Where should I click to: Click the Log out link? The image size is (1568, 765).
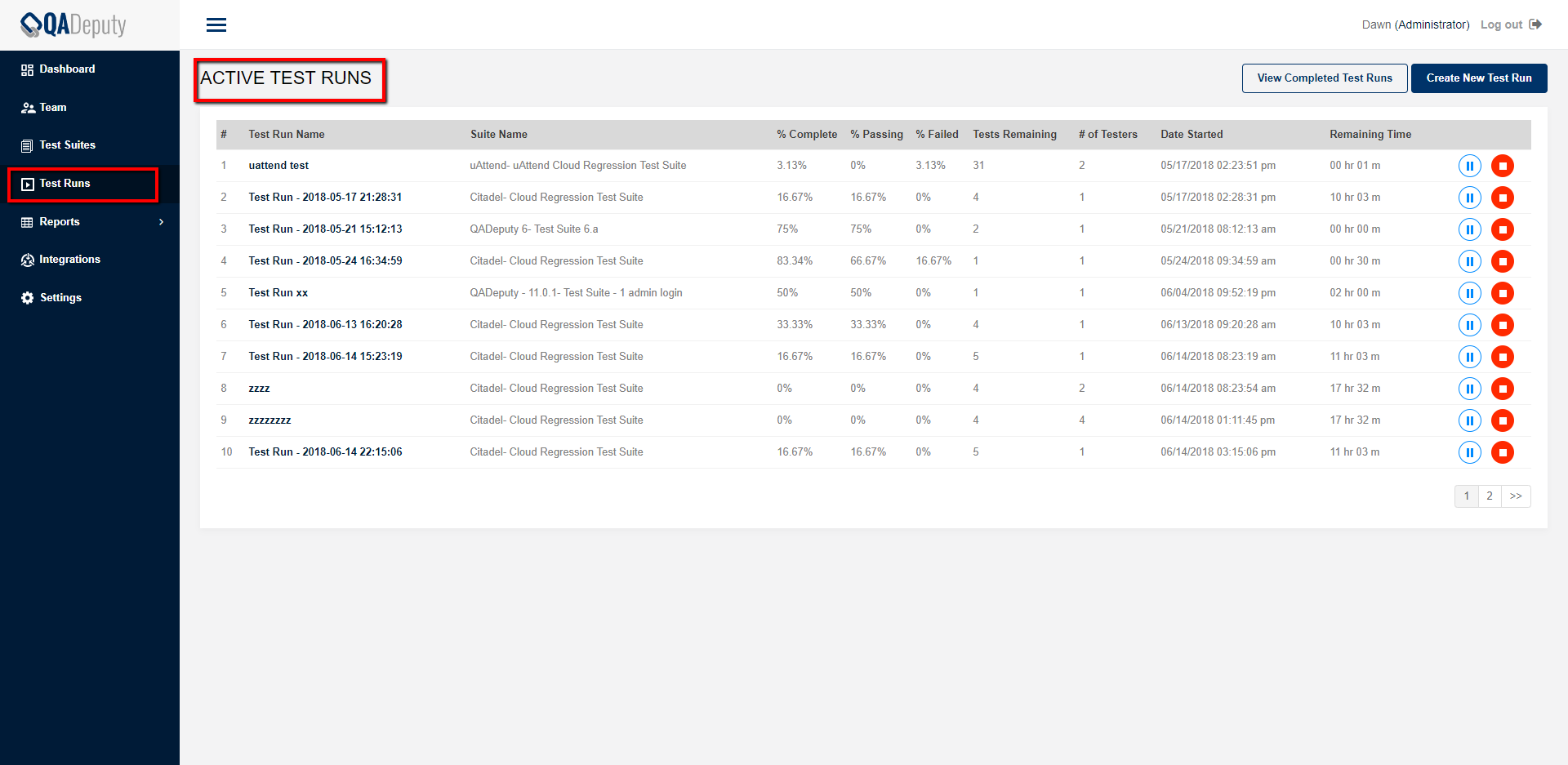tap(1501, 24)
